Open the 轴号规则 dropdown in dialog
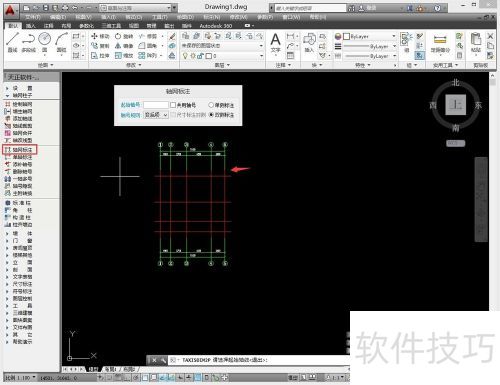Viewport: 500px width, 385px height. click(156, 115)
